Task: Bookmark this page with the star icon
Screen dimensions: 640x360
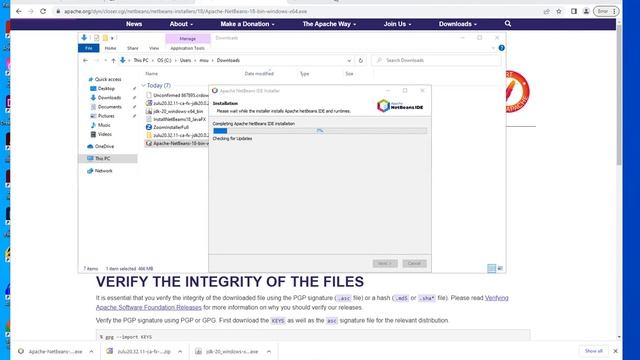Action: tap(559, 11)
